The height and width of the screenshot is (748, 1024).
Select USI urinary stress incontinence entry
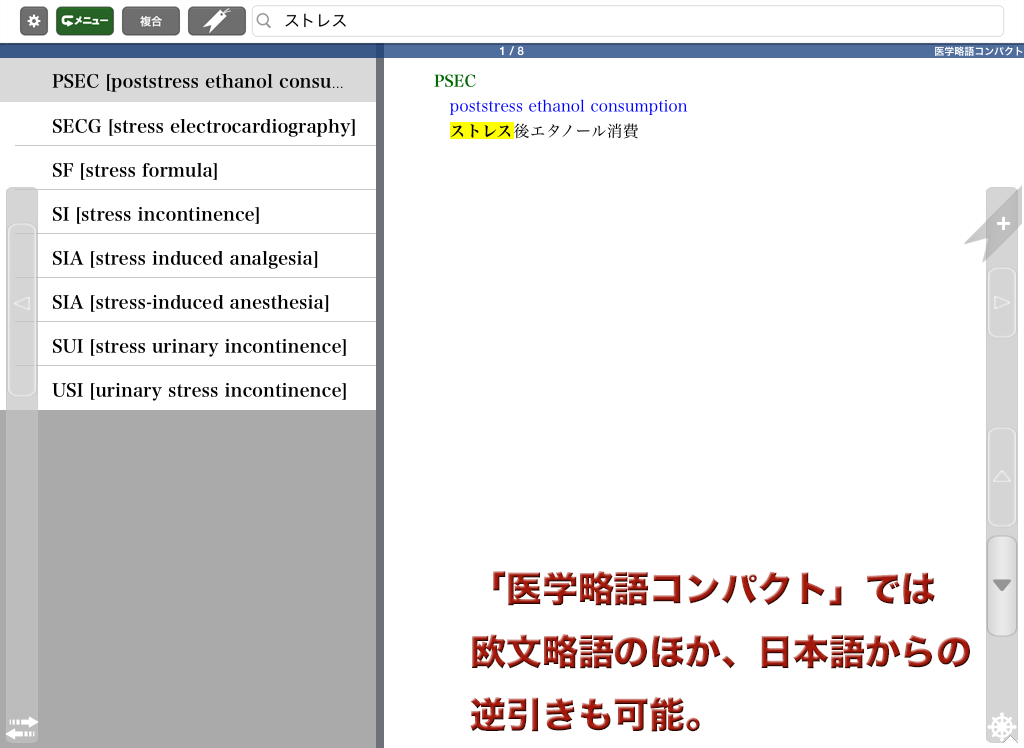[x=199, y=390]
